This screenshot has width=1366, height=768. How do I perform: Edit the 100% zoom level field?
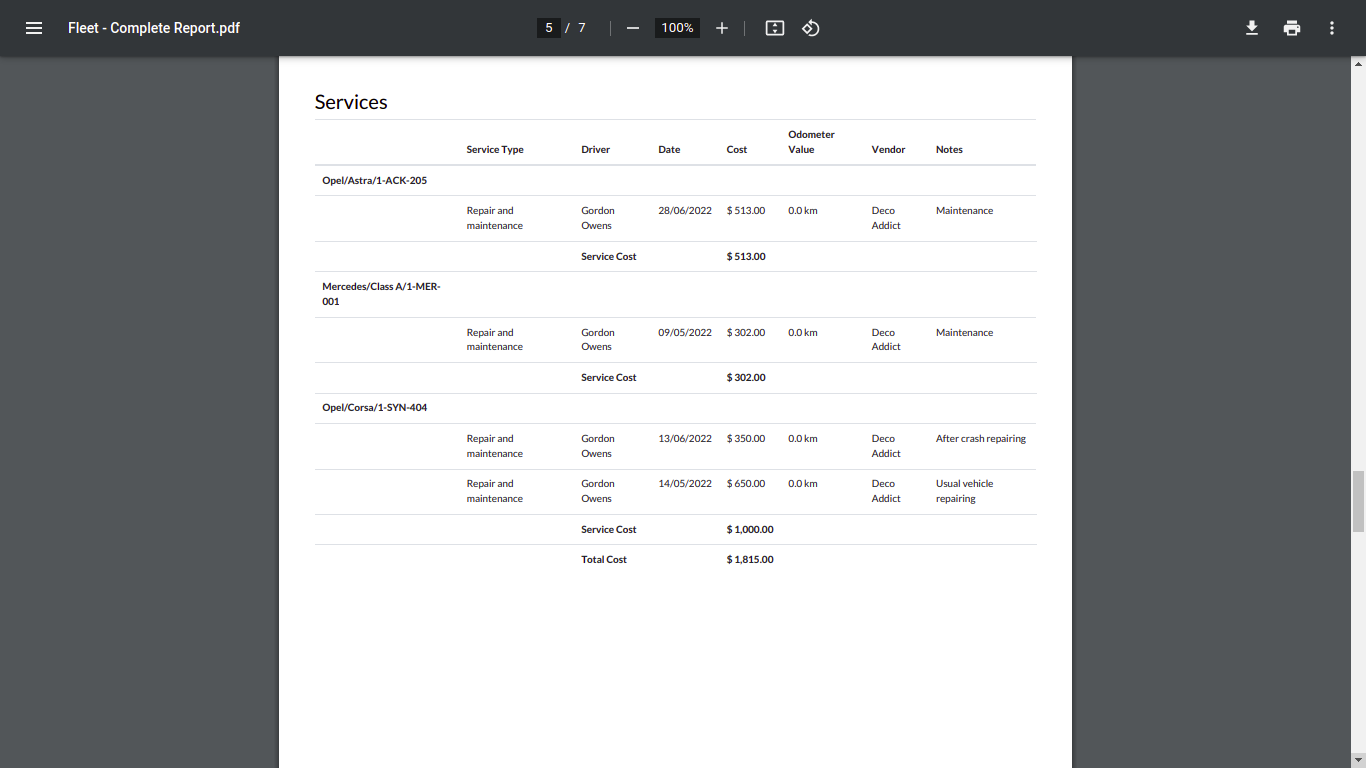click(677, 28)
